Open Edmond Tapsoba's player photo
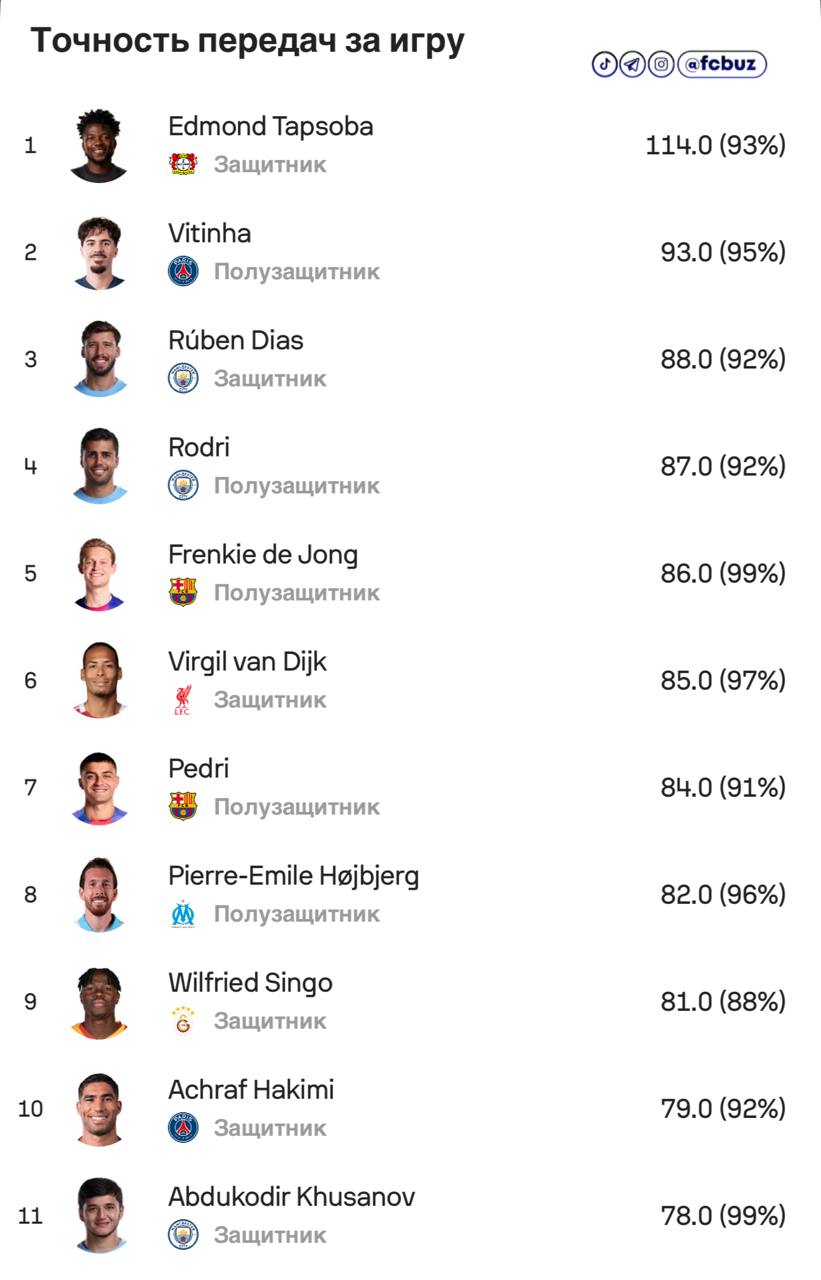Screen dimensions: 821x1280 coord(99,145)
